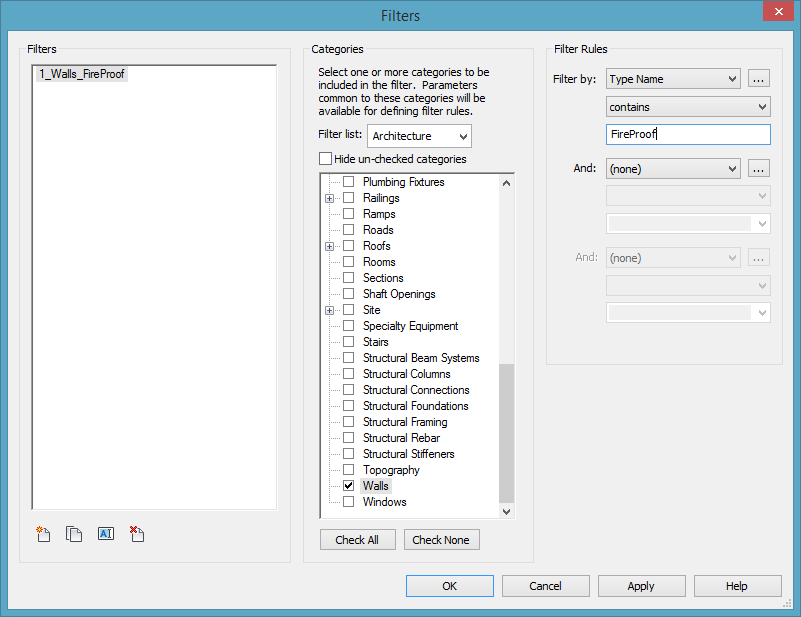Select the Structural Foundations label

point(415,406)
